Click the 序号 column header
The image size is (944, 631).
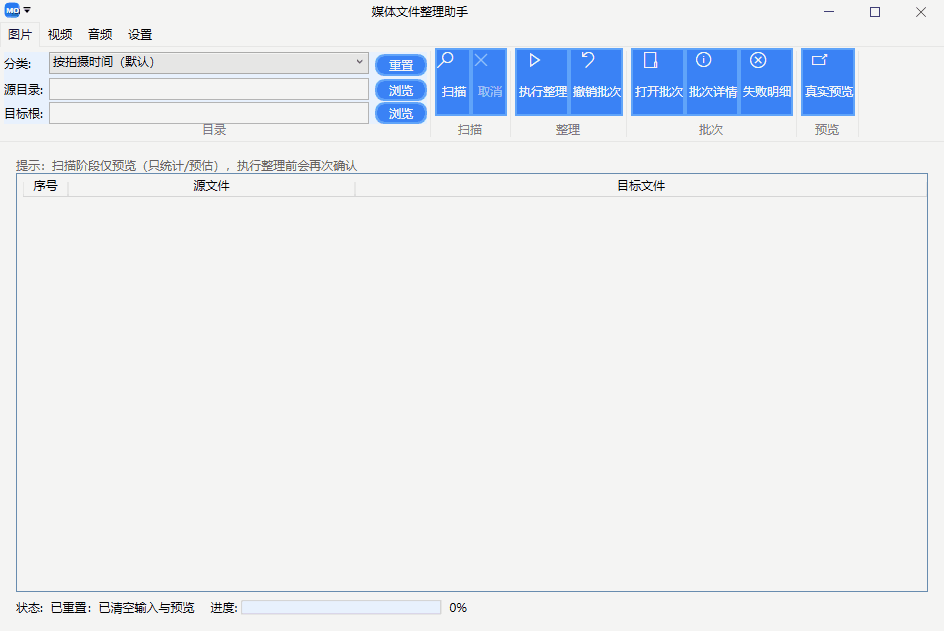(x=45, y=186)
